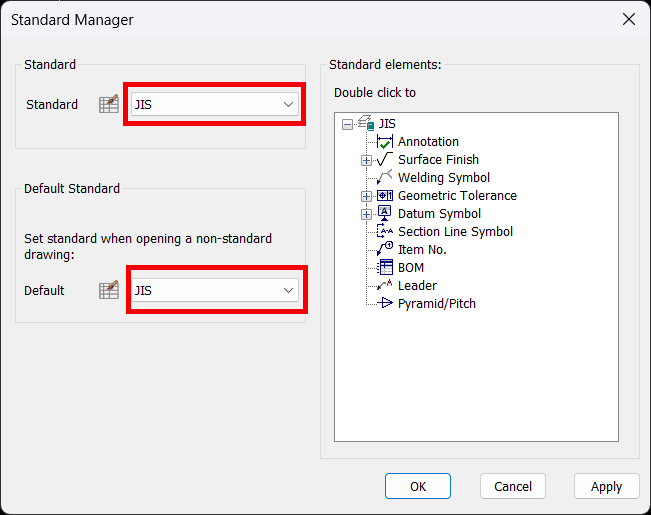Open the Default standard JIS dropdown
651x515 pixels.
[215, 290]
